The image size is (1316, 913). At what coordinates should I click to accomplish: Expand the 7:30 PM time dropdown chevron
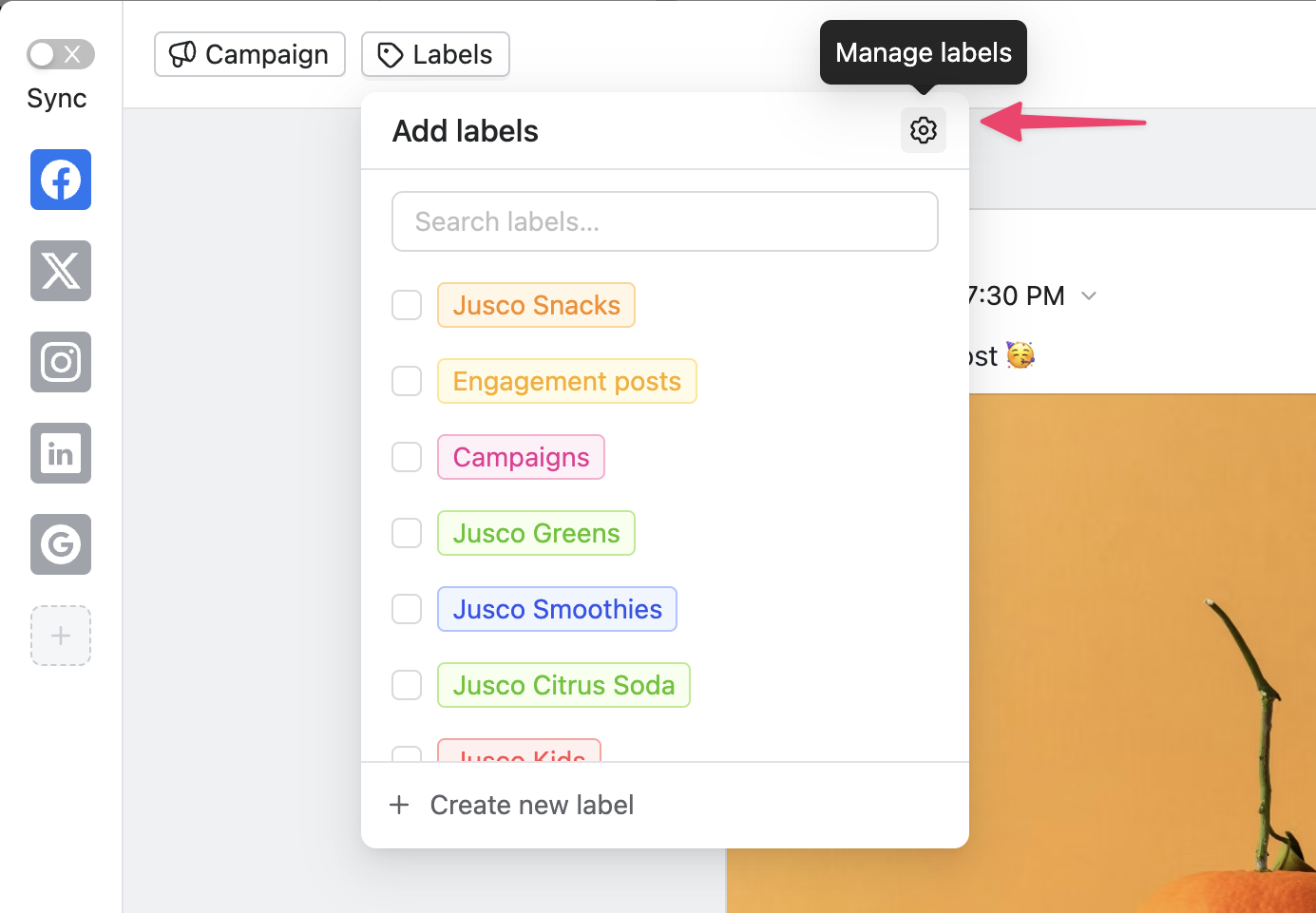1089,295
